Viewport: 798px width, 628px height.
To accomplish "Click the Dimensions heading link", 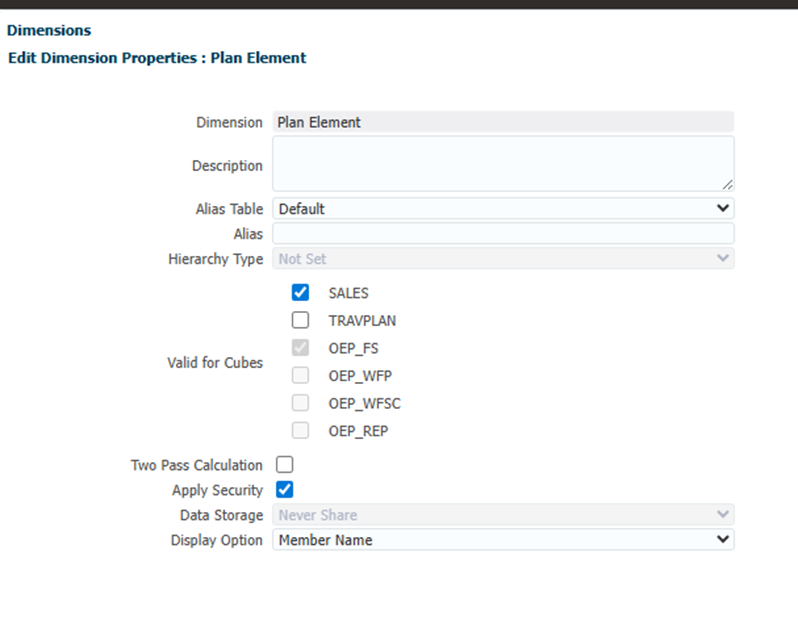I will [x=49, y=31].
